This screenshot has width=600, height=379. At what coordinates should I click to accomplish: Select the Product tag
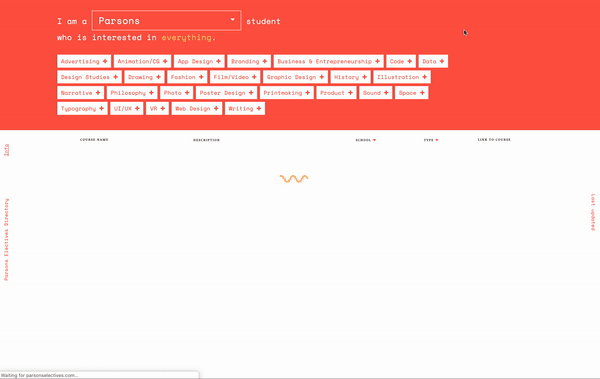pyautogui.click(x=337, y=93)
